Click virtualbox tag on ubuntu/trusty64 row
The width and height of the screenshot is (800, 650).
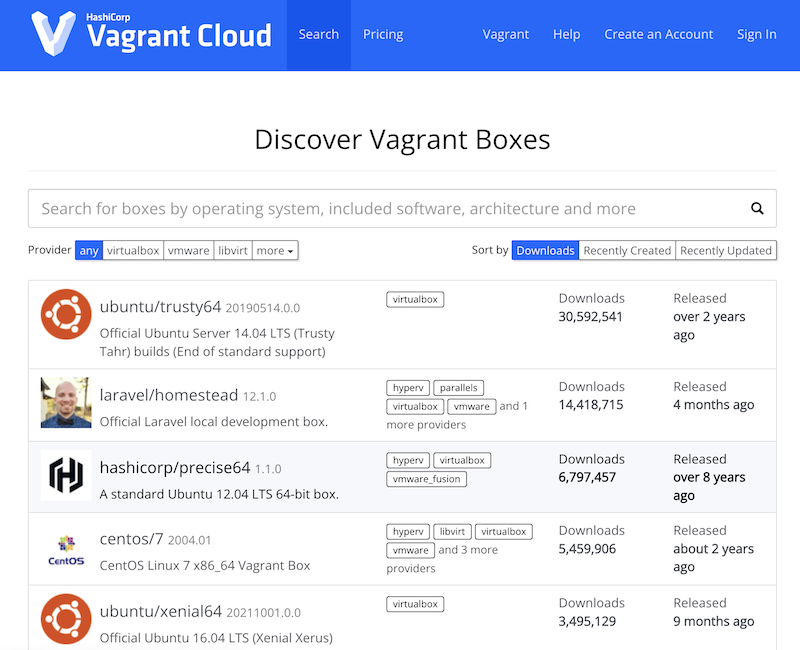(x=415, y=299)
